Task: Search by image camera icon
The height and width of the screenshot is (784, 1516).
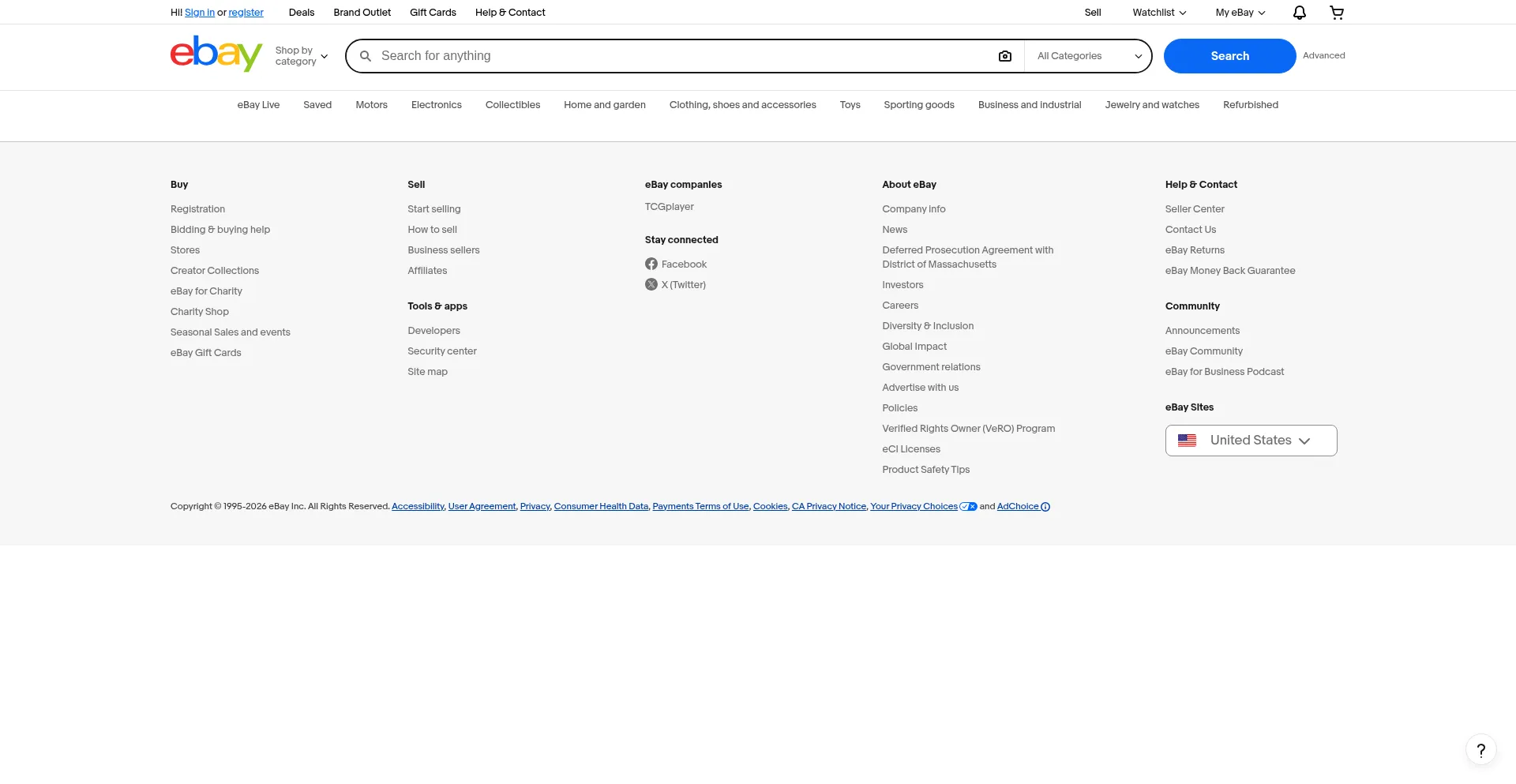Action: click(x=1005, y=56)
